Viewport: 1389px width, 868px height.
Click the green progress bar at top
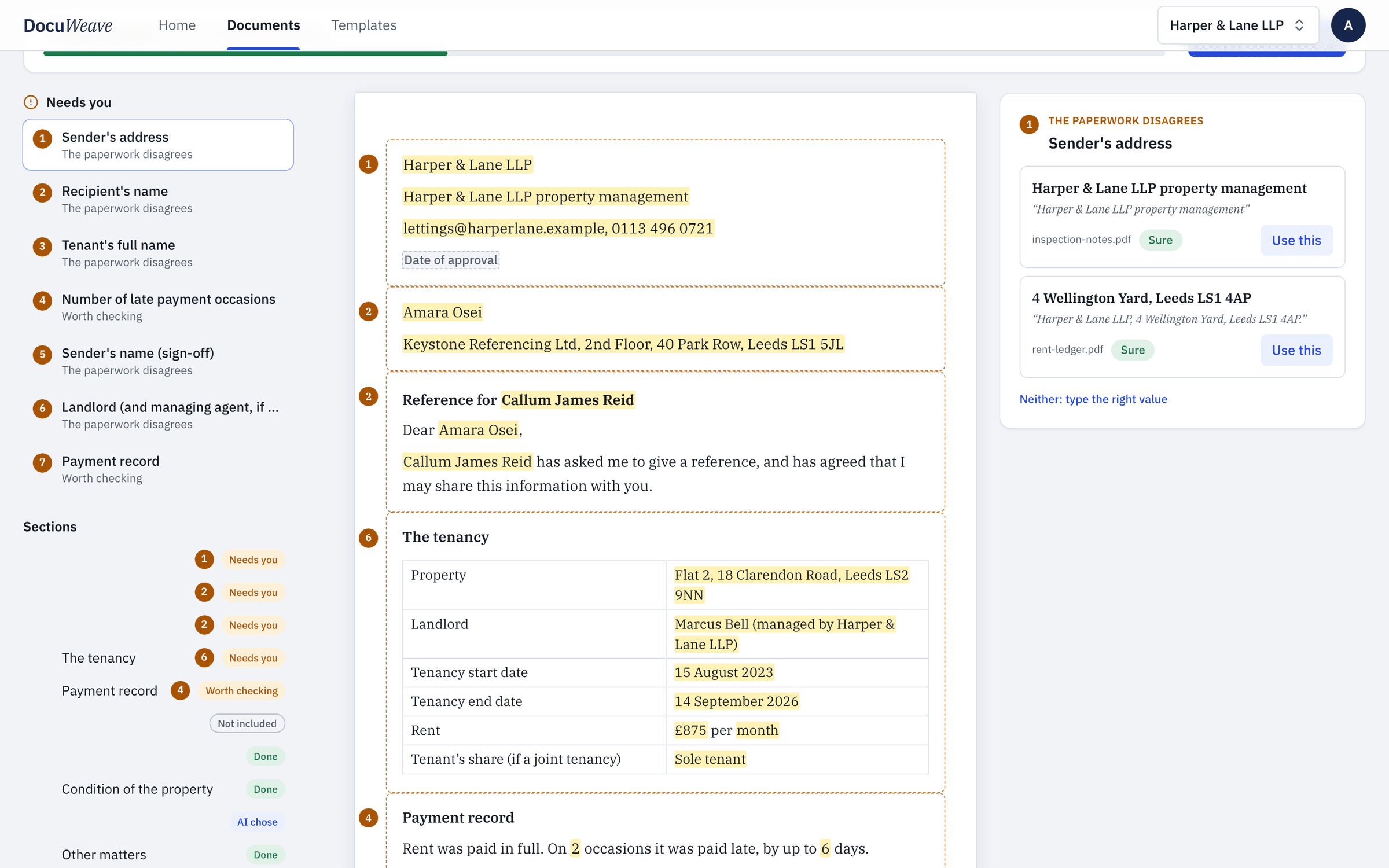245,53
